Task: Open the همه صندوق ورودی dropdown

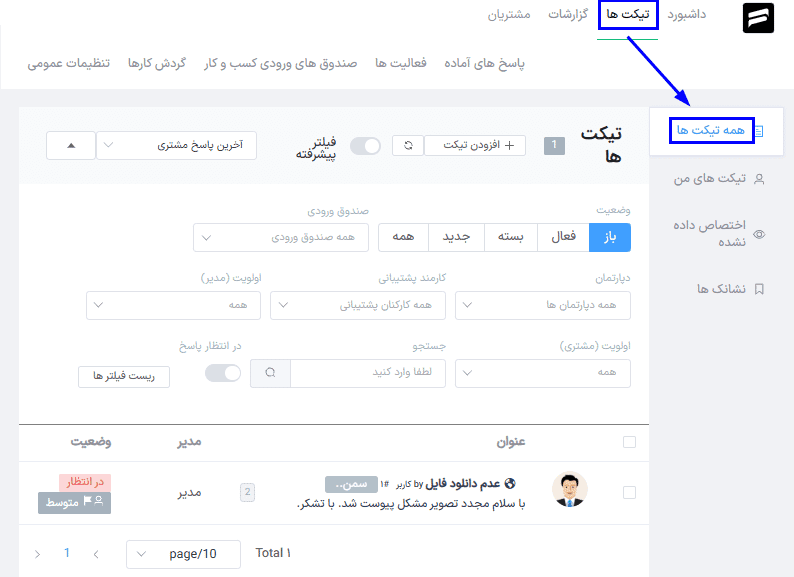Action: [x=281, y=237]
